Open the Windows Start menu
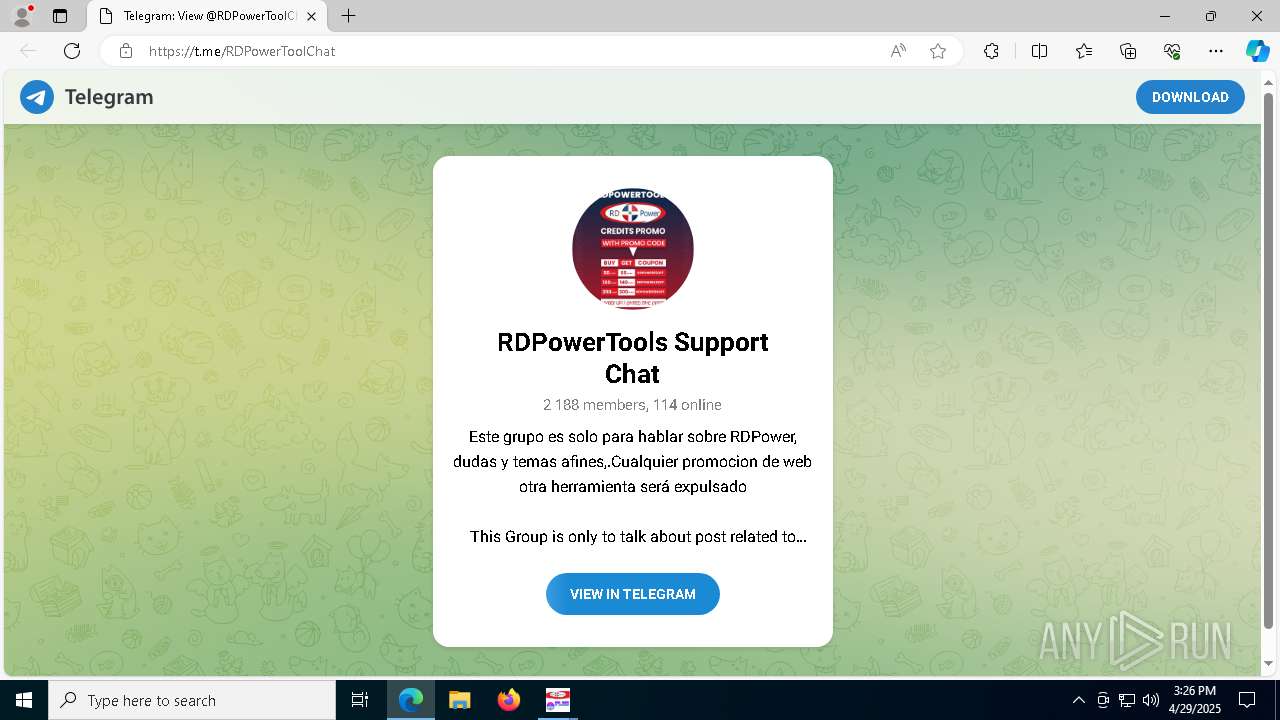 [x=24, y=700]
